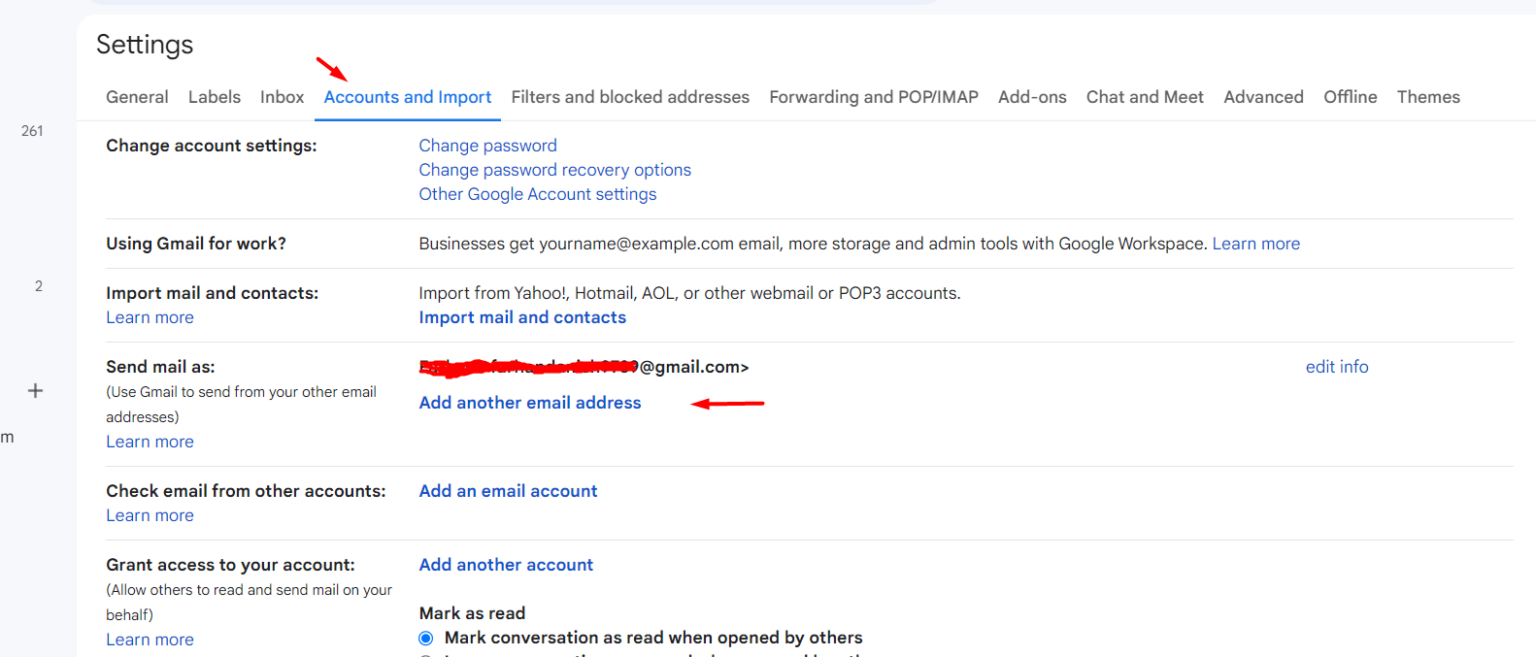The height and width of the screenshot is (657, 1536).
Task: Open the Chat and Meet tab
Action: point(1144,96)
